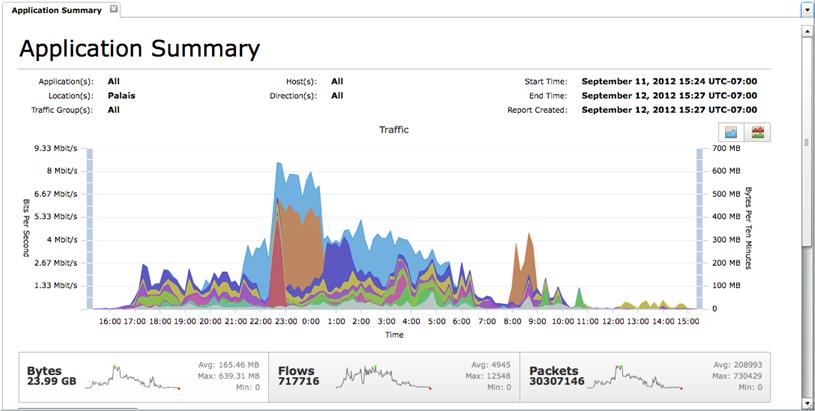815x411 pixels.
Task: Select the Application Summary tab label
Action: click(56, 10)
